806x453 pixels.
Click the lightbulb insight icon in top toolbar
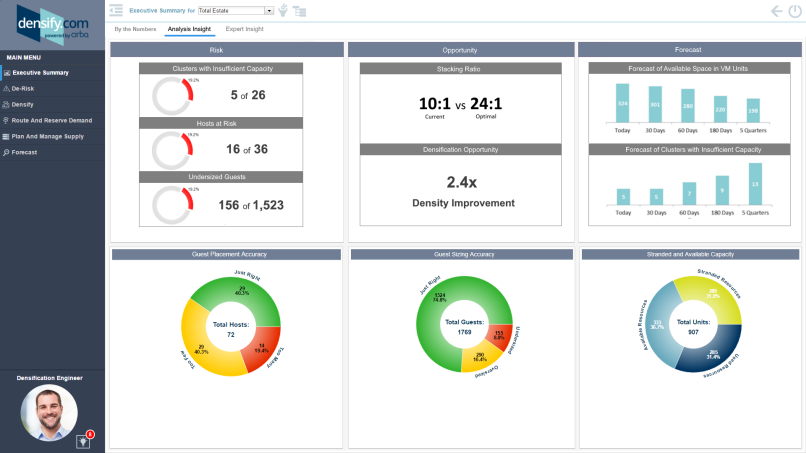283,10
